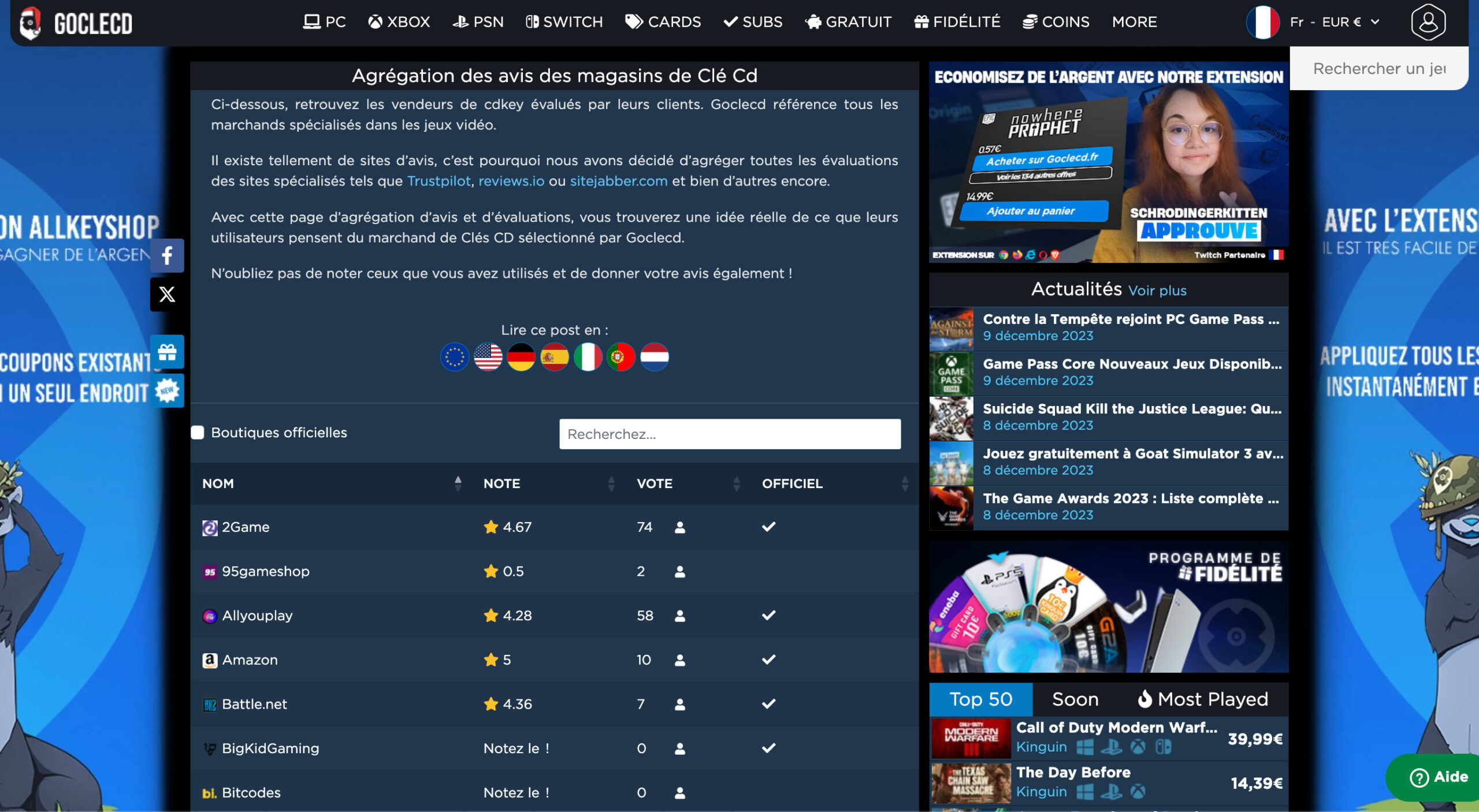Click the green Aide help button
Screen dimensions: 1479x812
pos(1438,777)
